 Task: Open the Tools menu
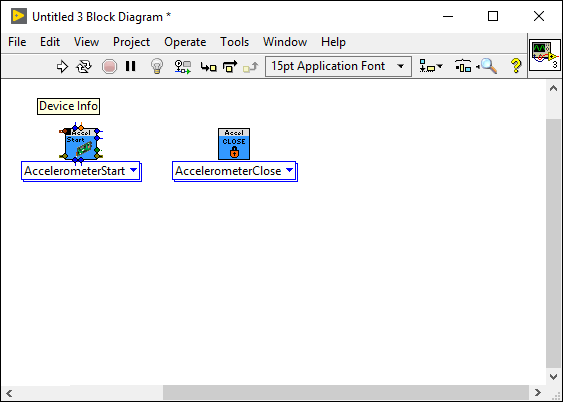[x=234, y=42]
